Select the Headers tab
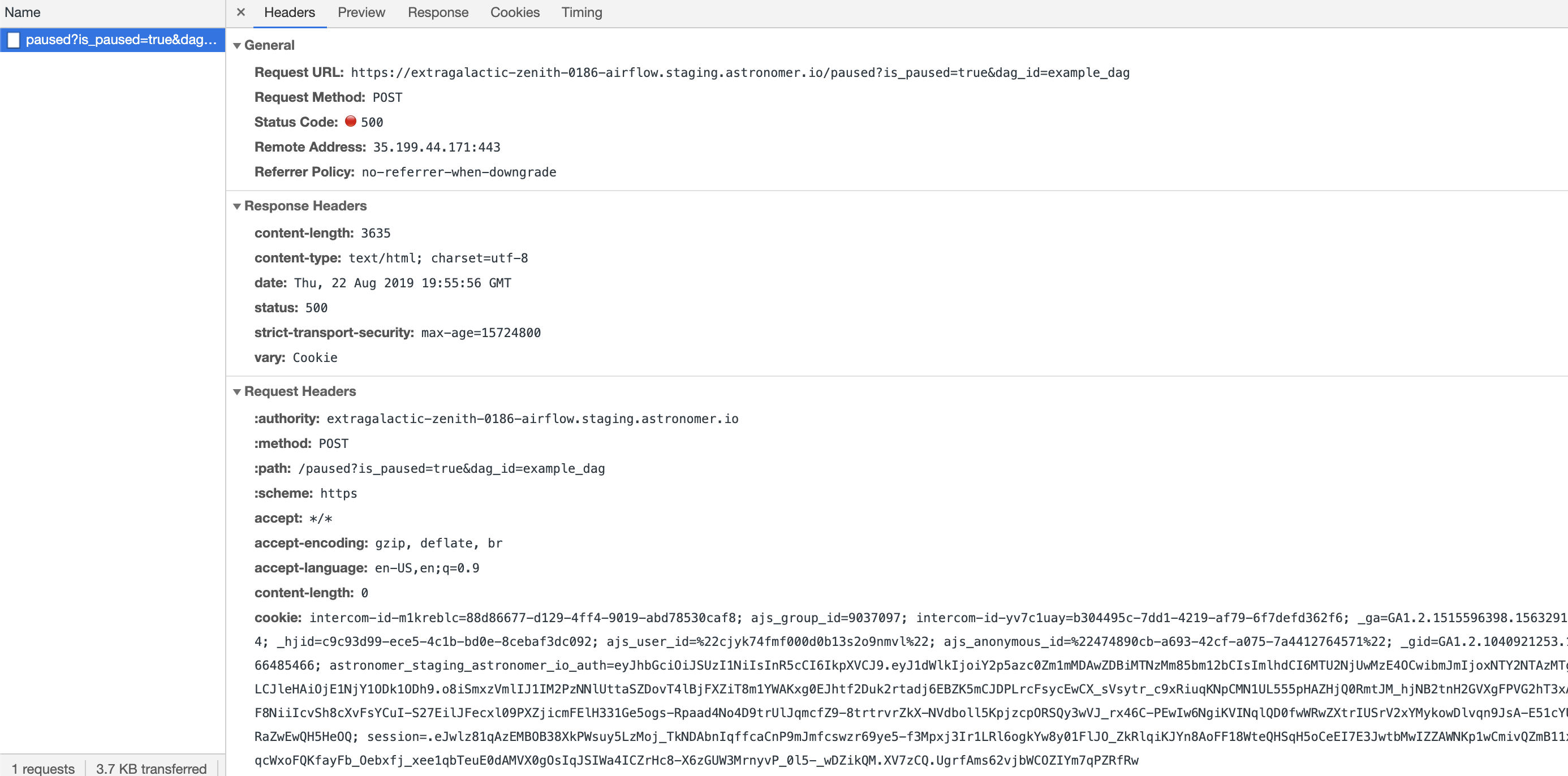The height and width of the screenshot is (776, 1568). [x=289, y=12]
